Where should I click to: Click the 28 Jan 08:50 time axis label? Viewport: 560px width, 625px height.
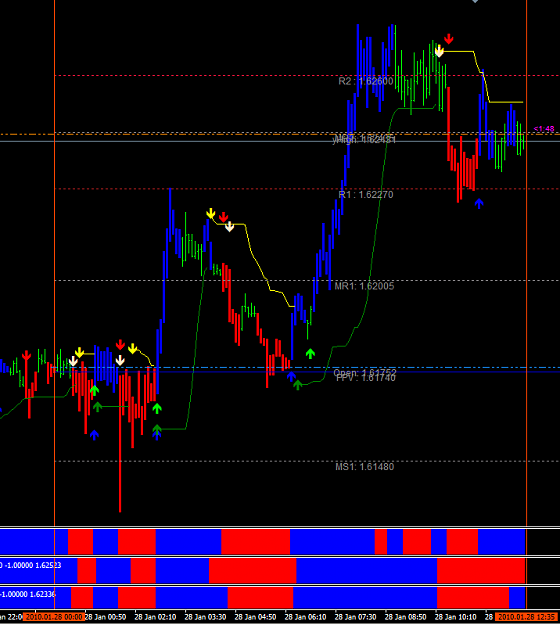coord(405,617)
